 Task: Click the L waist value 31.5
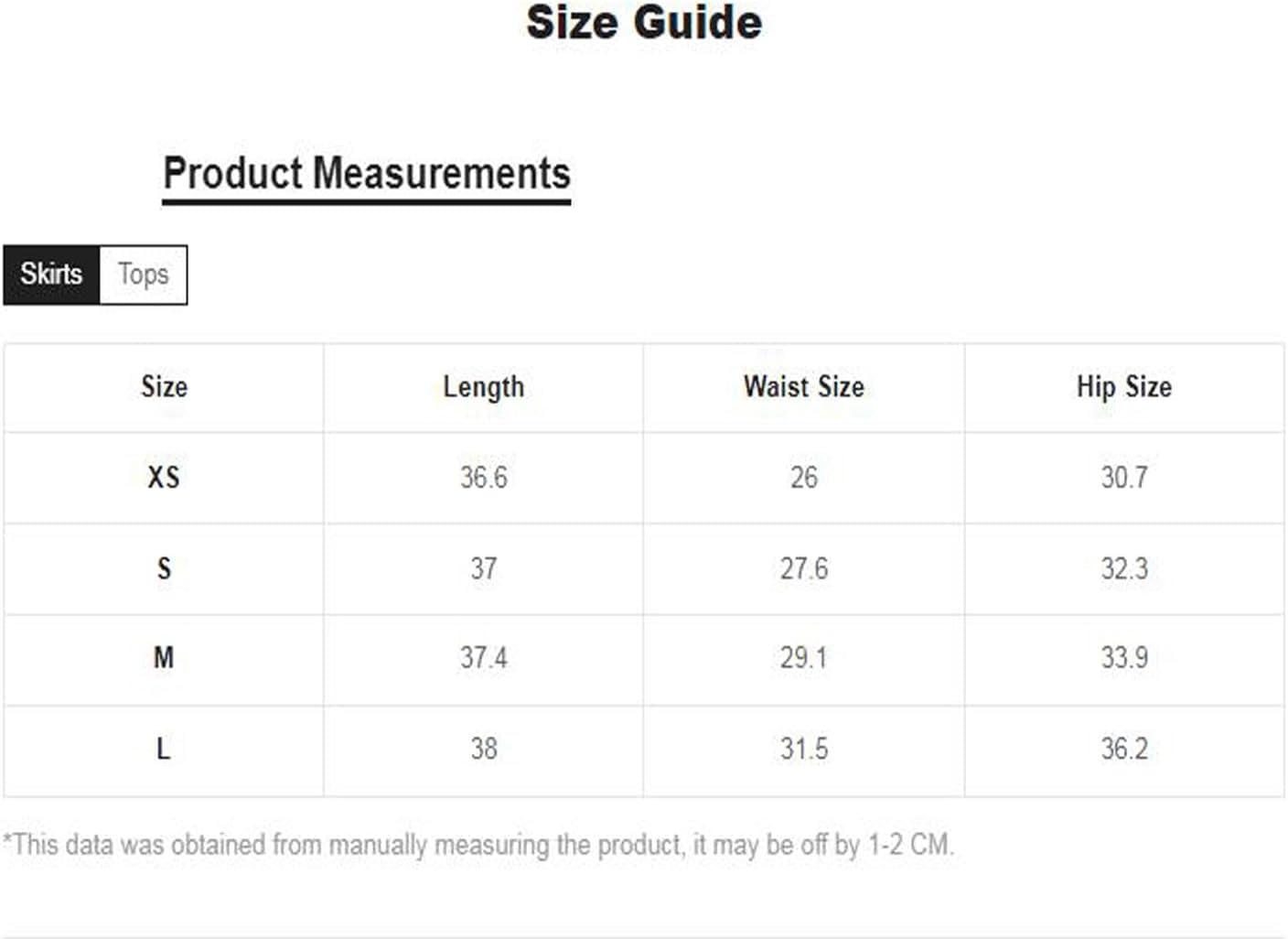pos(804,749)
